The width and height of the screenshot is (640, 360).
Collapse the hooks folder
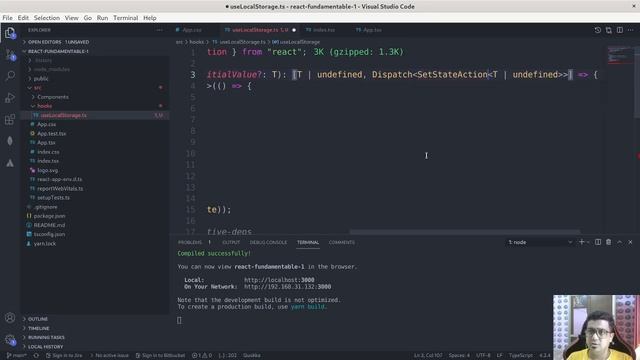pyautogui.click(x=44, y=106)
